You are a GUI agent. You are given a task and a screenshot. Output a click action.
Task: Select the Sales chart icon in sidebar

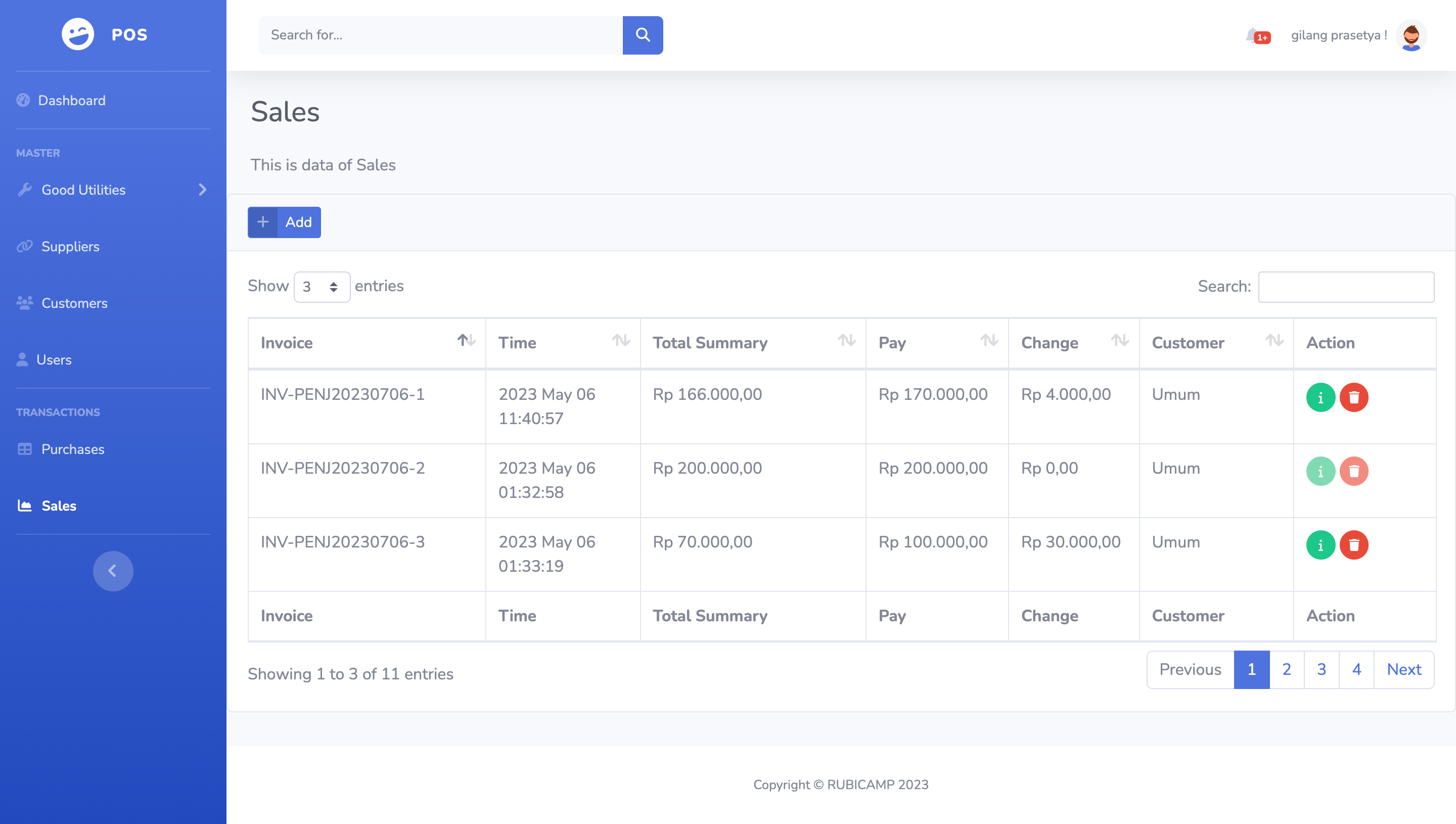pyautogui.click(x=24, y=506)
